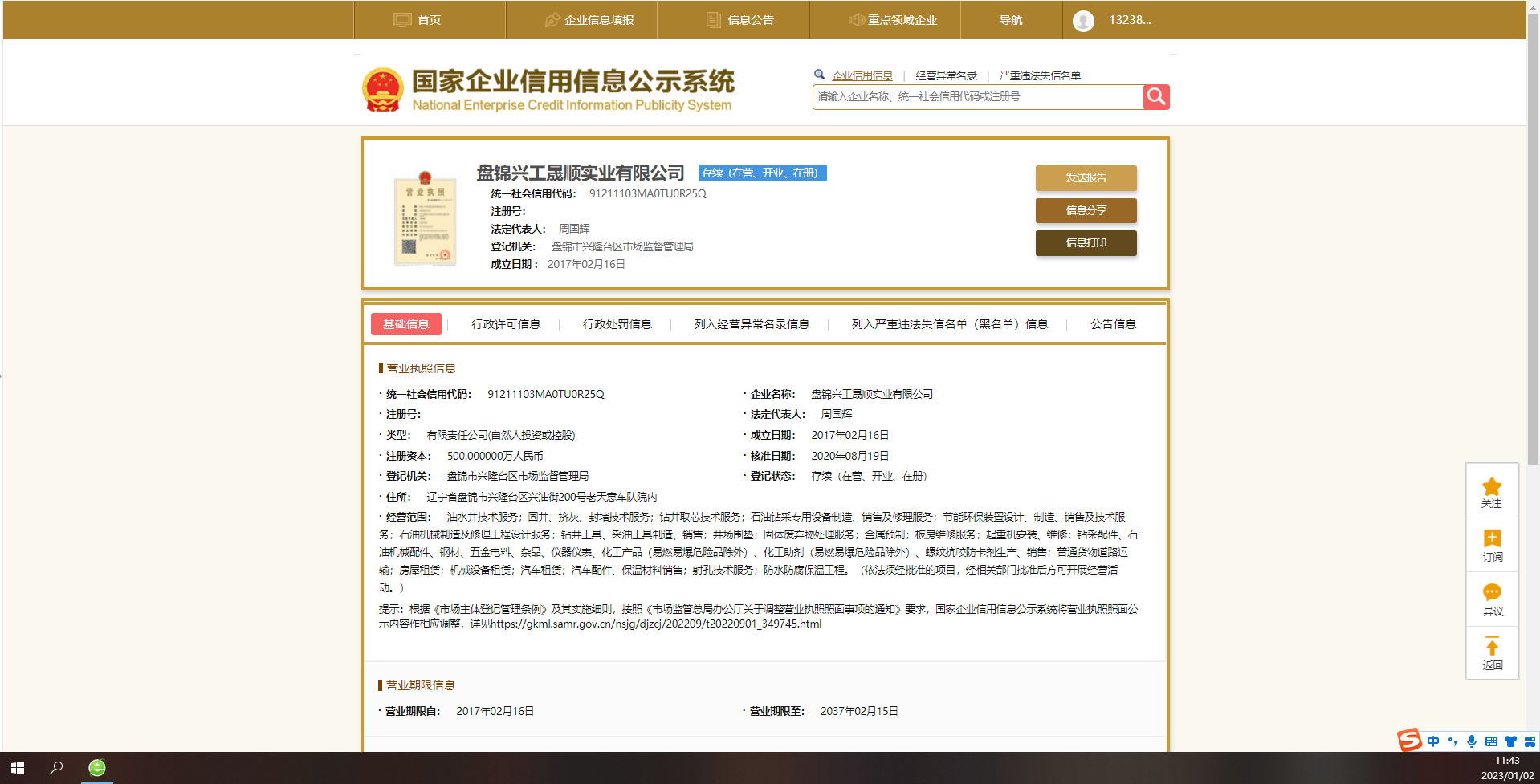Click the business term end 2037年02月15日
The width and height of the screenshot is (1540, 784).
(859, 711)
